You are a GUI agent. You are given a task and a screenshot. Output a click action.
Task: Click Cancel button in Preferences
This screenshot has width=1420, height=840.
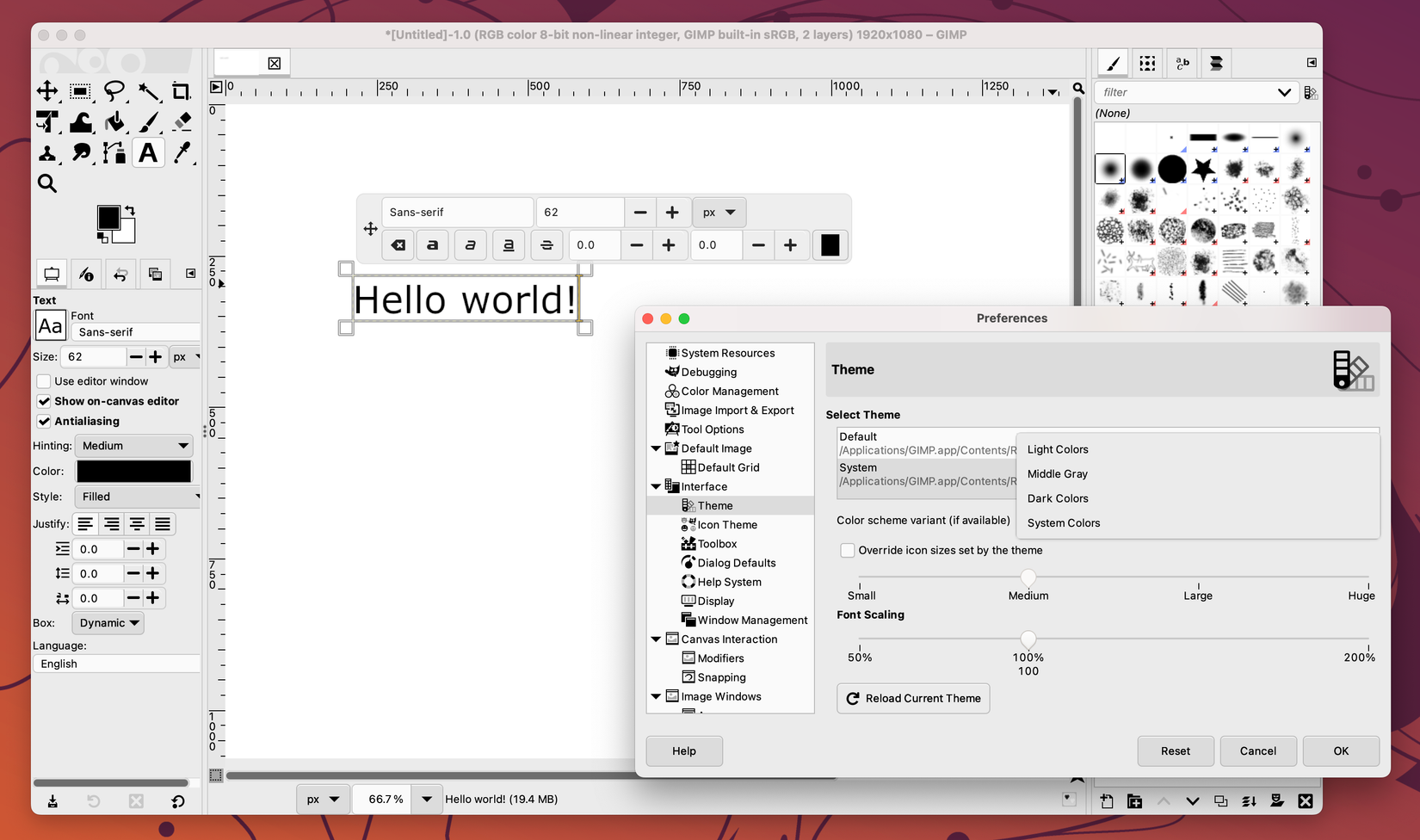1258,751
